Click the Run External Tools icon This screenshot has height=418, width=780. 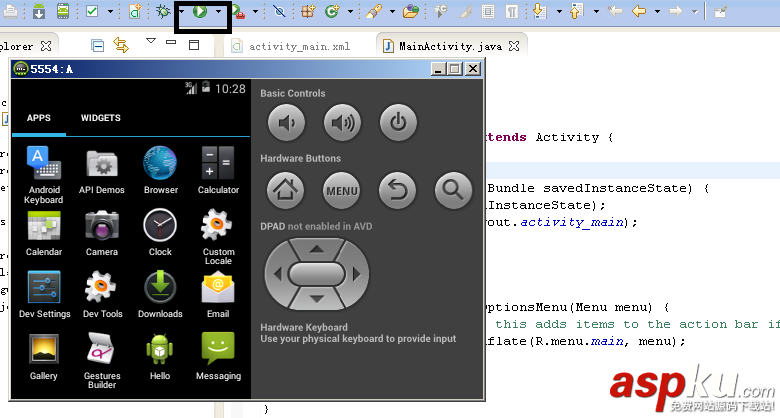(238, 11)
